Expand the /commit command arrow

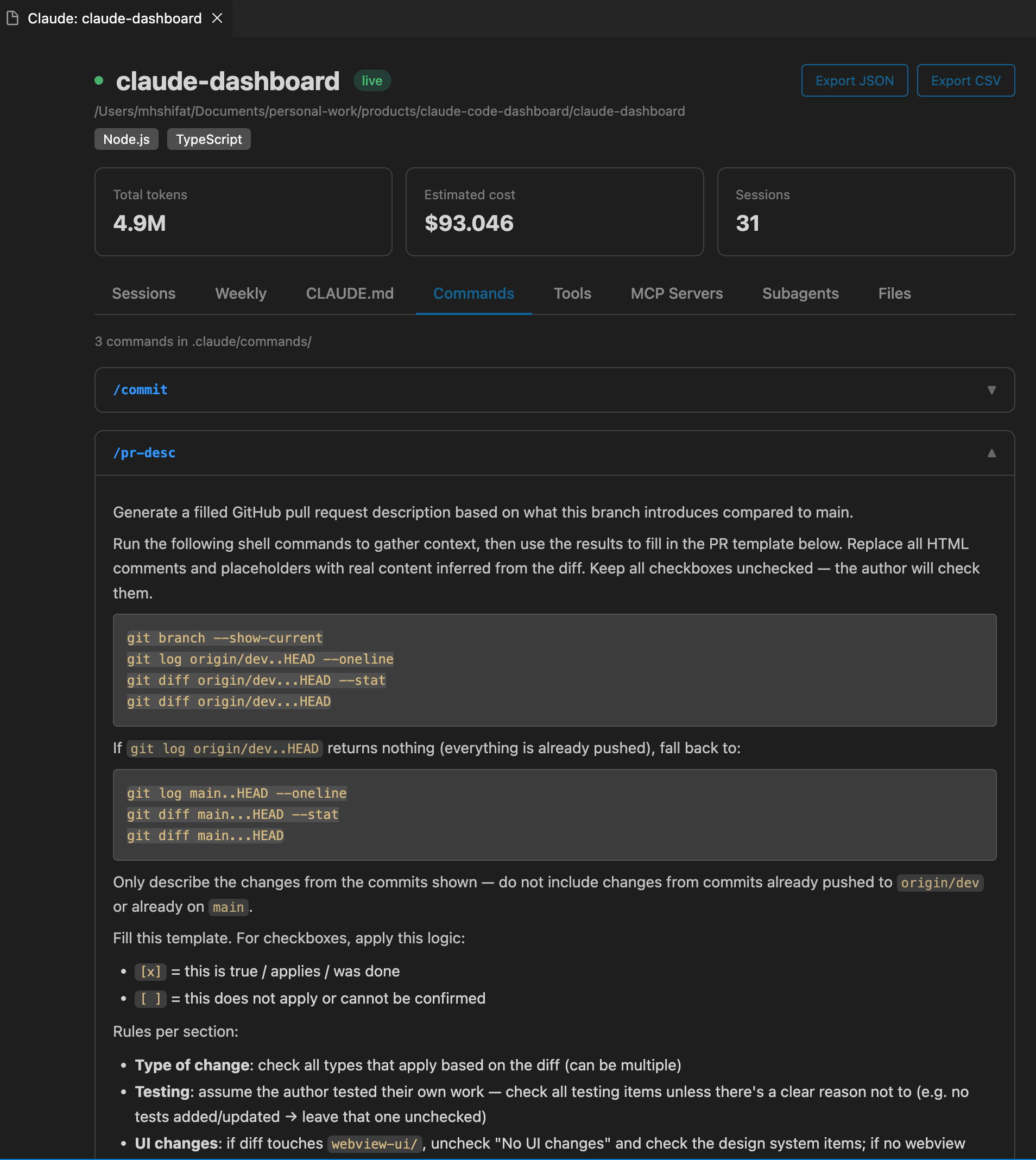click(991, 390)
